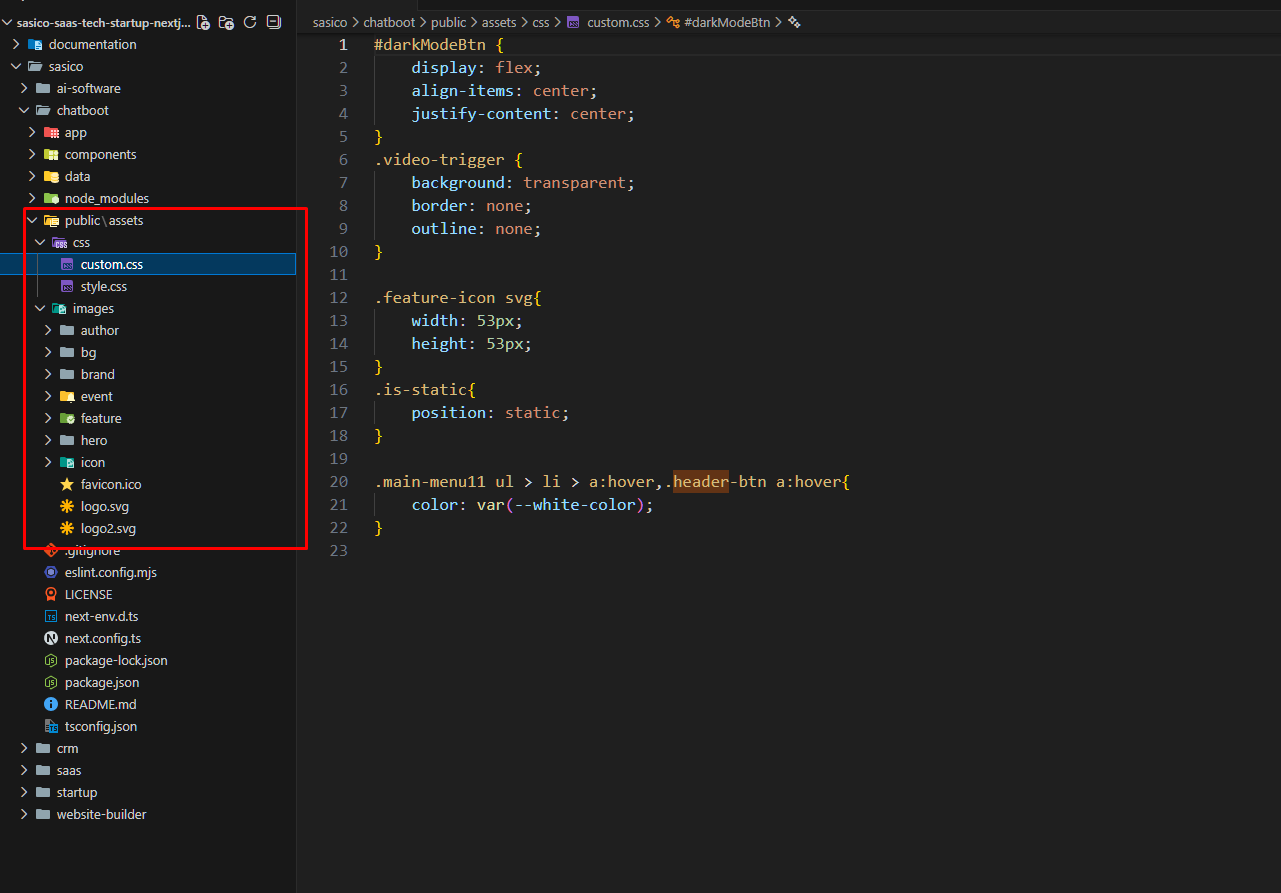Screen dimensions: 1281x893
Task: Select custom.css in the file tree
Action: coord(148,264)
